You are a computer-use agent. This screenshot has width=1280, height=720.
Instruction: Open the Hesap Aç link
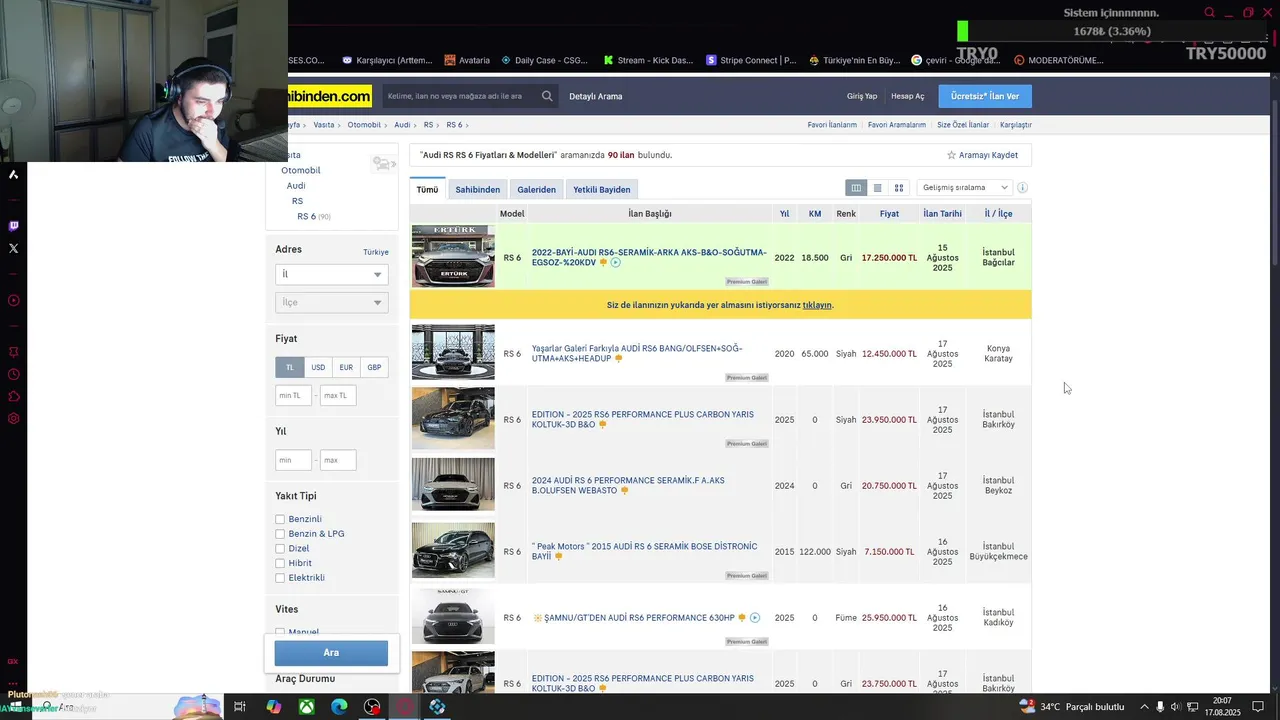tap(908, 96)
